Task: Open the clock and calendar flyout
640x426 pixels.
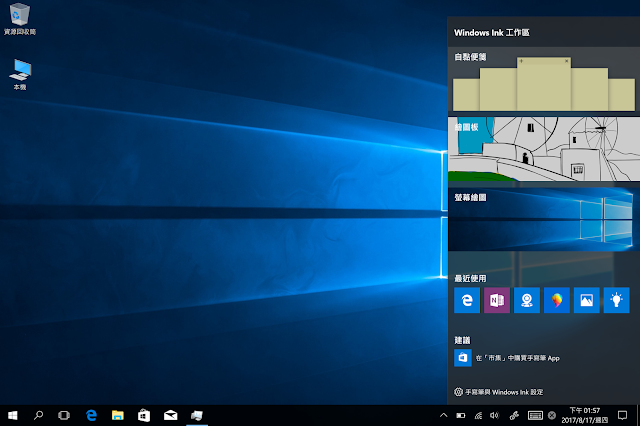Action: click(584, 415)
